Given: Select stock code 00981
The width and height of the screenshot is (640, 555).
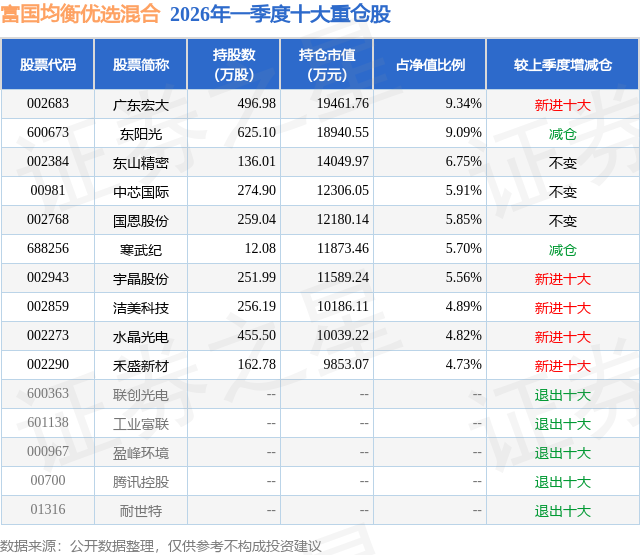Looking at the screenshot, I should click(48, 191).
